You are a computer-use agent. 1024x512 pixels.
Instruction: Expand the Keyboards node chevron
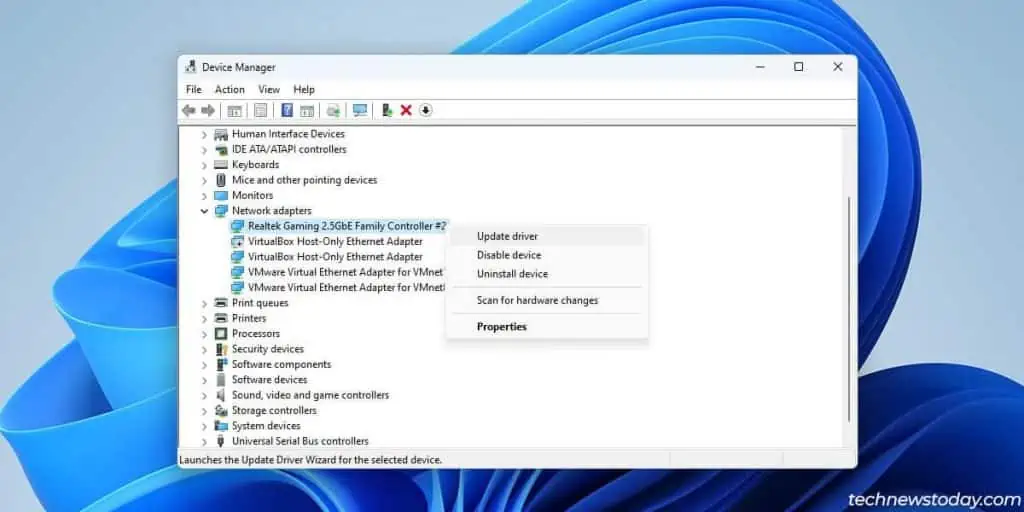tap(204, 165)
